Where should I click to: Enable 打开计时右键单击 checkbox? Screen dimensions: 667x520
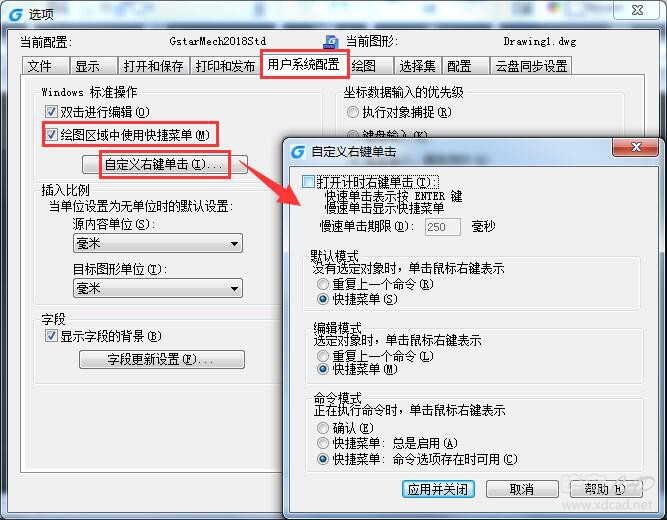point(308,182)
